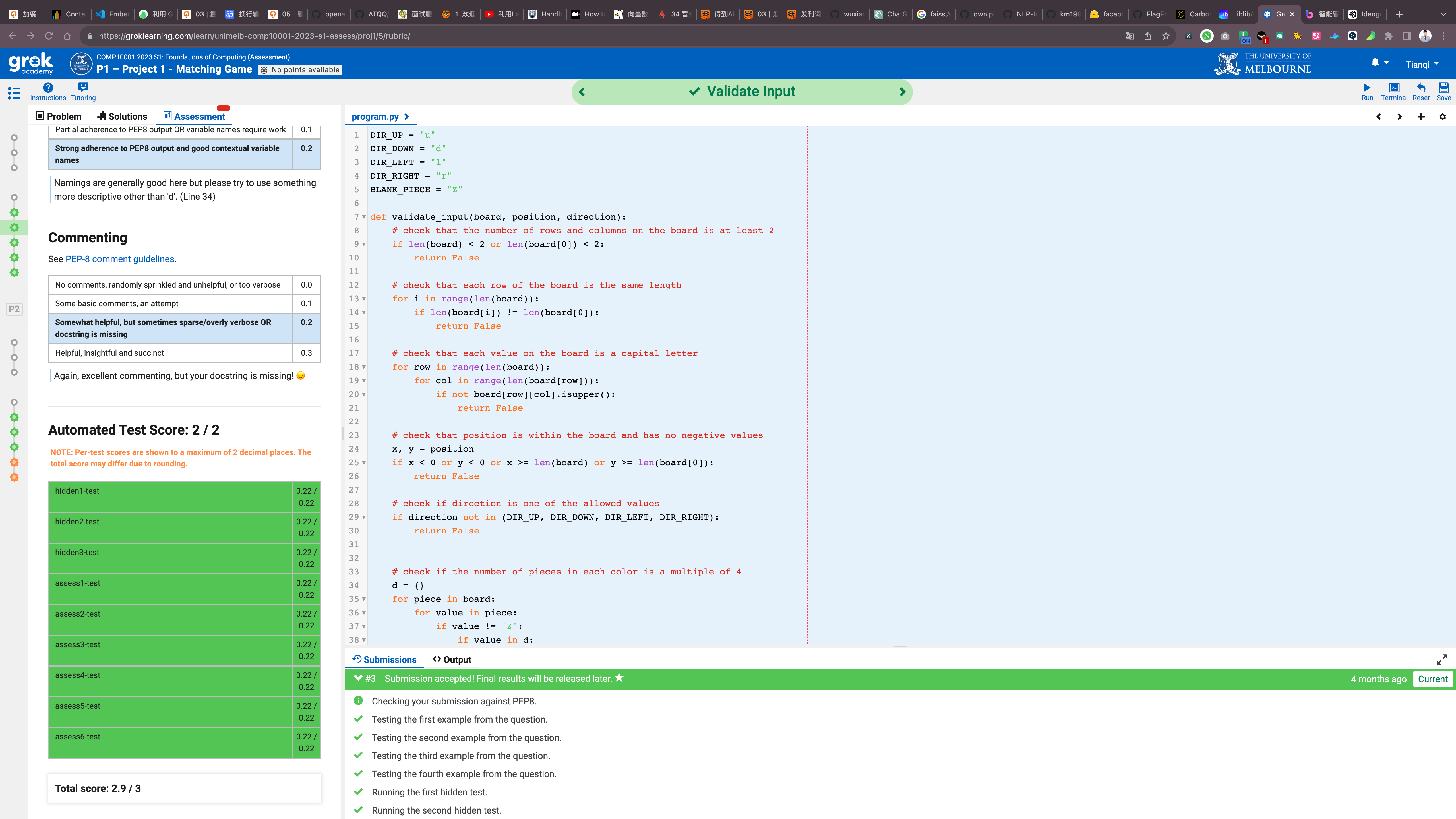
Task: Close the active Grok browser tab
Action: point(1292,14)
